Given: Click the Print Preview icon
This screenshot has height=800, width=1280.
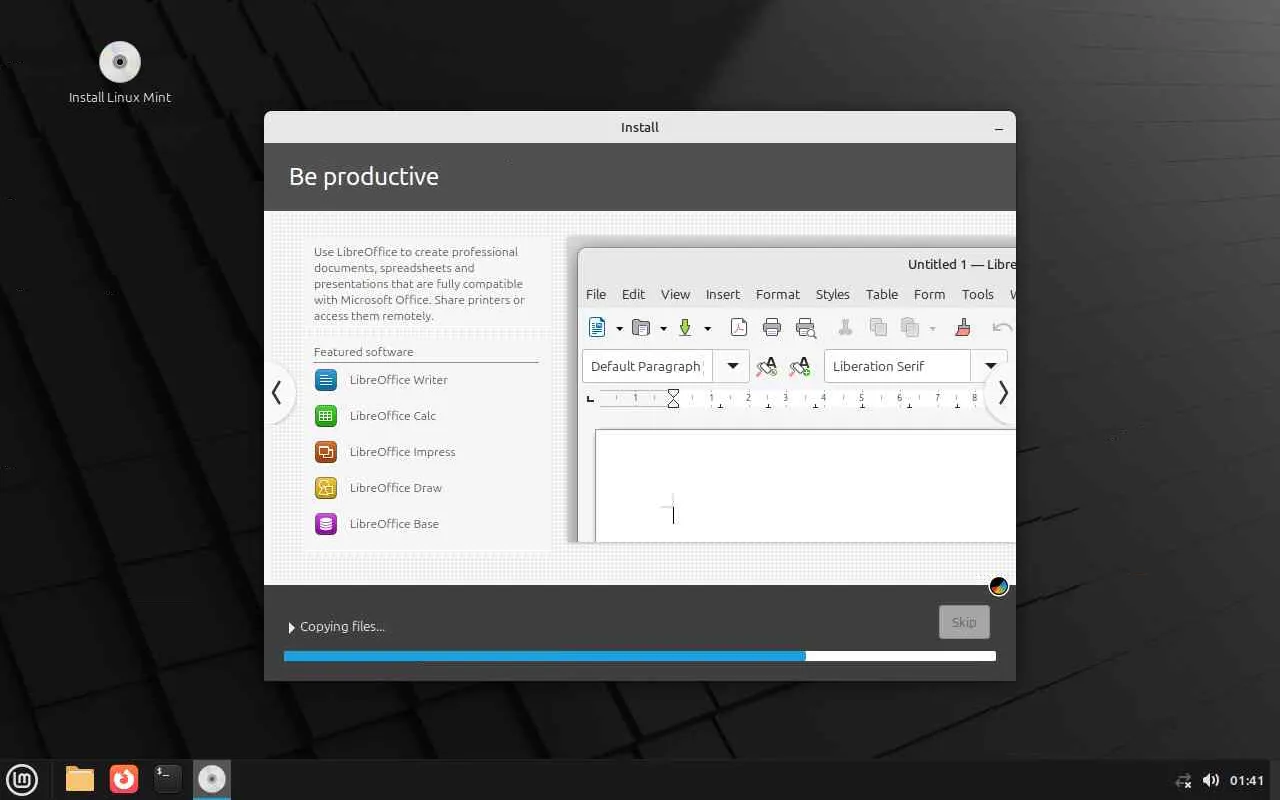Looking at the screenshot, I should coord(805,327).
